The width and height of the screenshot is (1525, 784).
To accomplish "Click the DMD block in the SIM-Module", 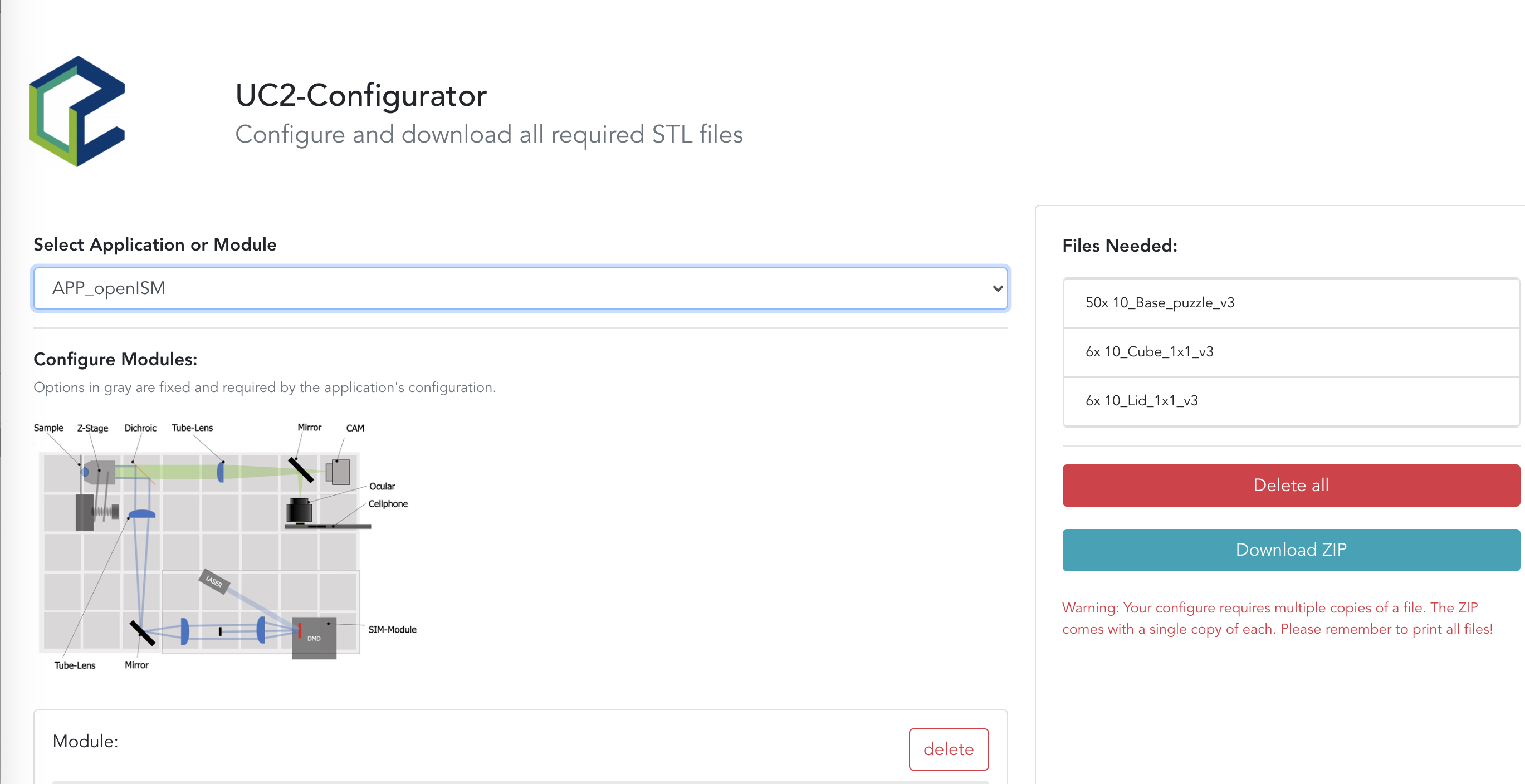I will [314, 638].
